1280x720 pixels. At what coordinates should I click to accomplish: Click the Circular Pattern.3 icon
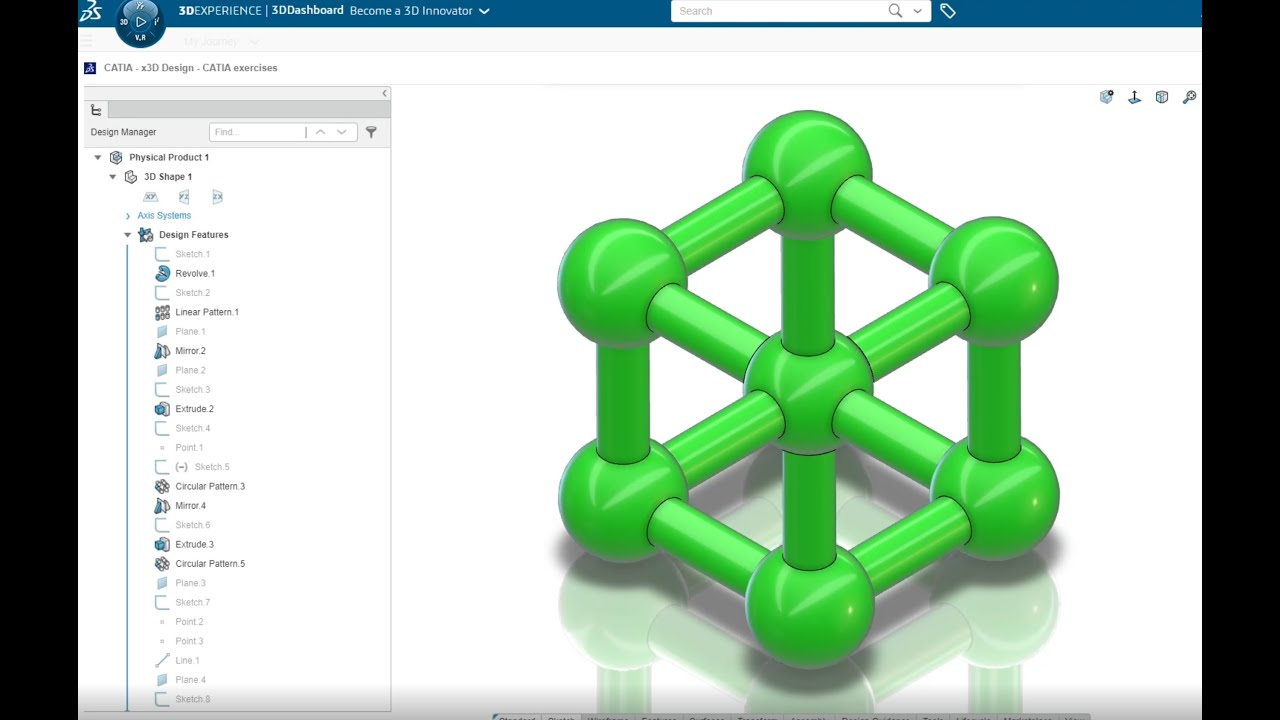pyautogui.click(x=162, y=486)
